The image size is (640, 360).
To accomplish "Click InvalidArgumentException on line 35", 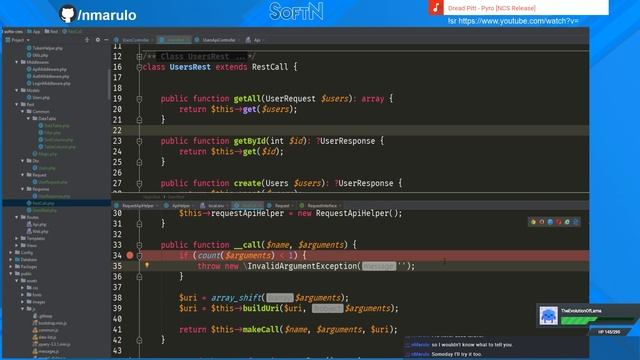I will tap(302, 266).
